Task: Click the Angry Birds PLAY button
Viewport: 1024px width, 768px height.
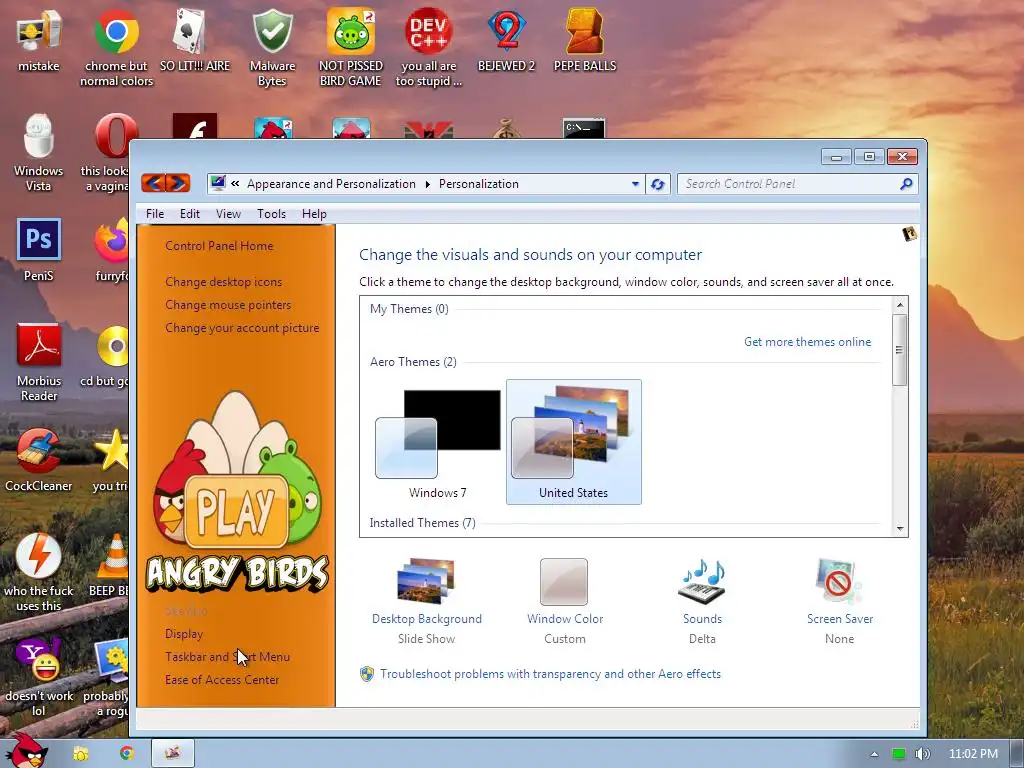Action: 236,511
